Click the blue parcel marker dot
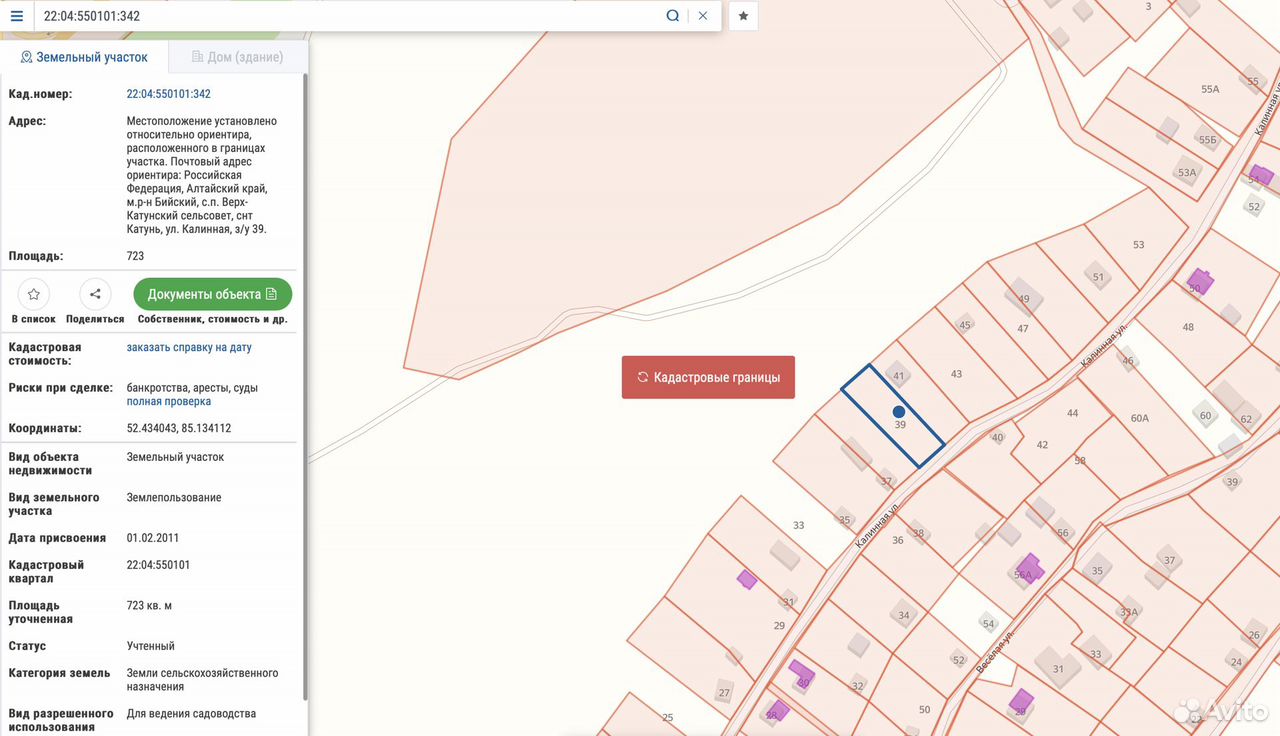 (899, 411)
